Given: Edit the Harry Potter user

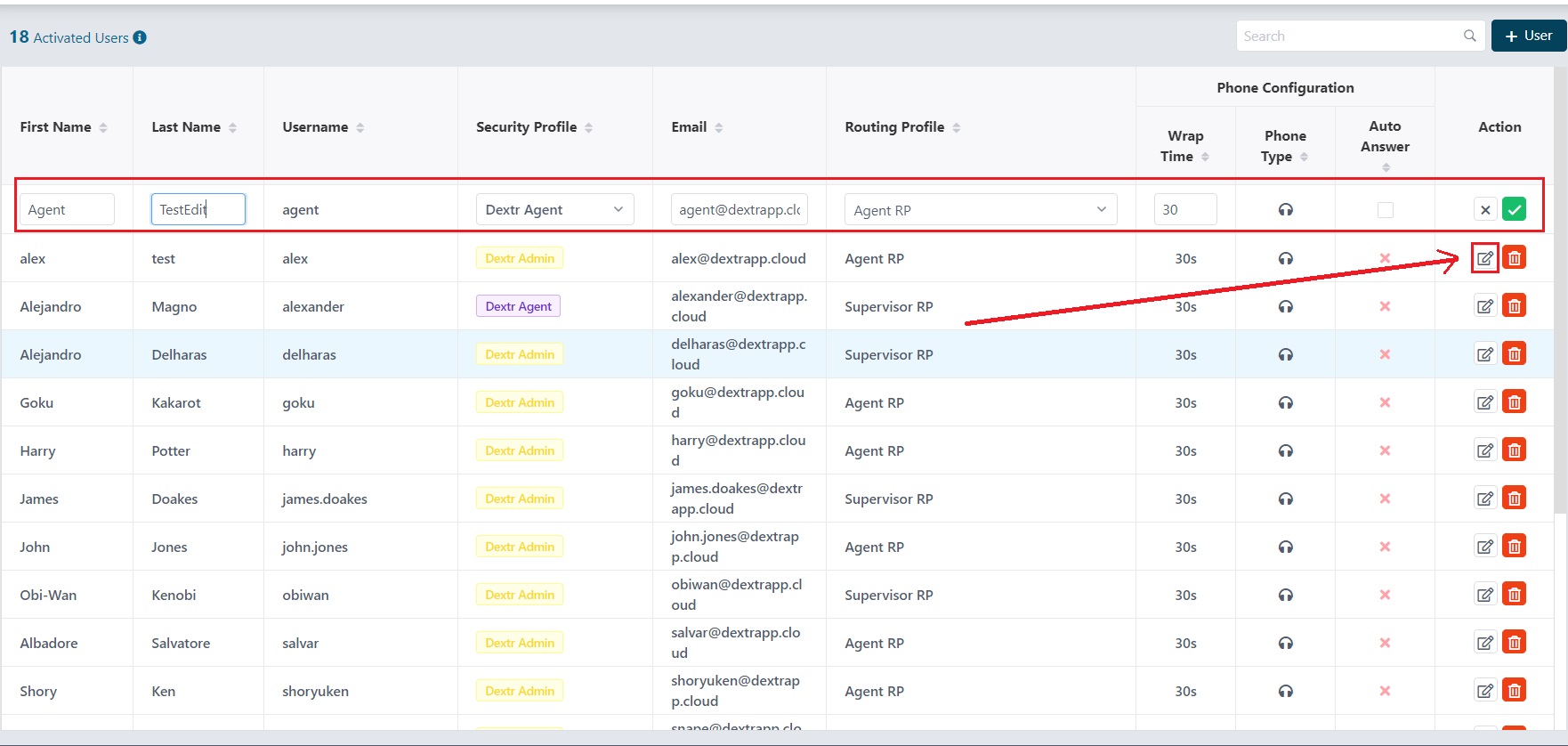Looking at the screenshot, I should [1484, 450].
